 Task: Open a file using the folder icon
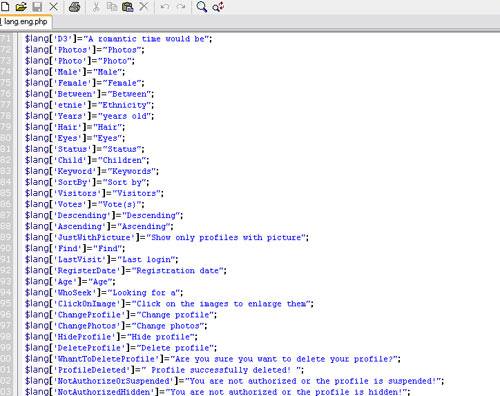click(21, 7)
